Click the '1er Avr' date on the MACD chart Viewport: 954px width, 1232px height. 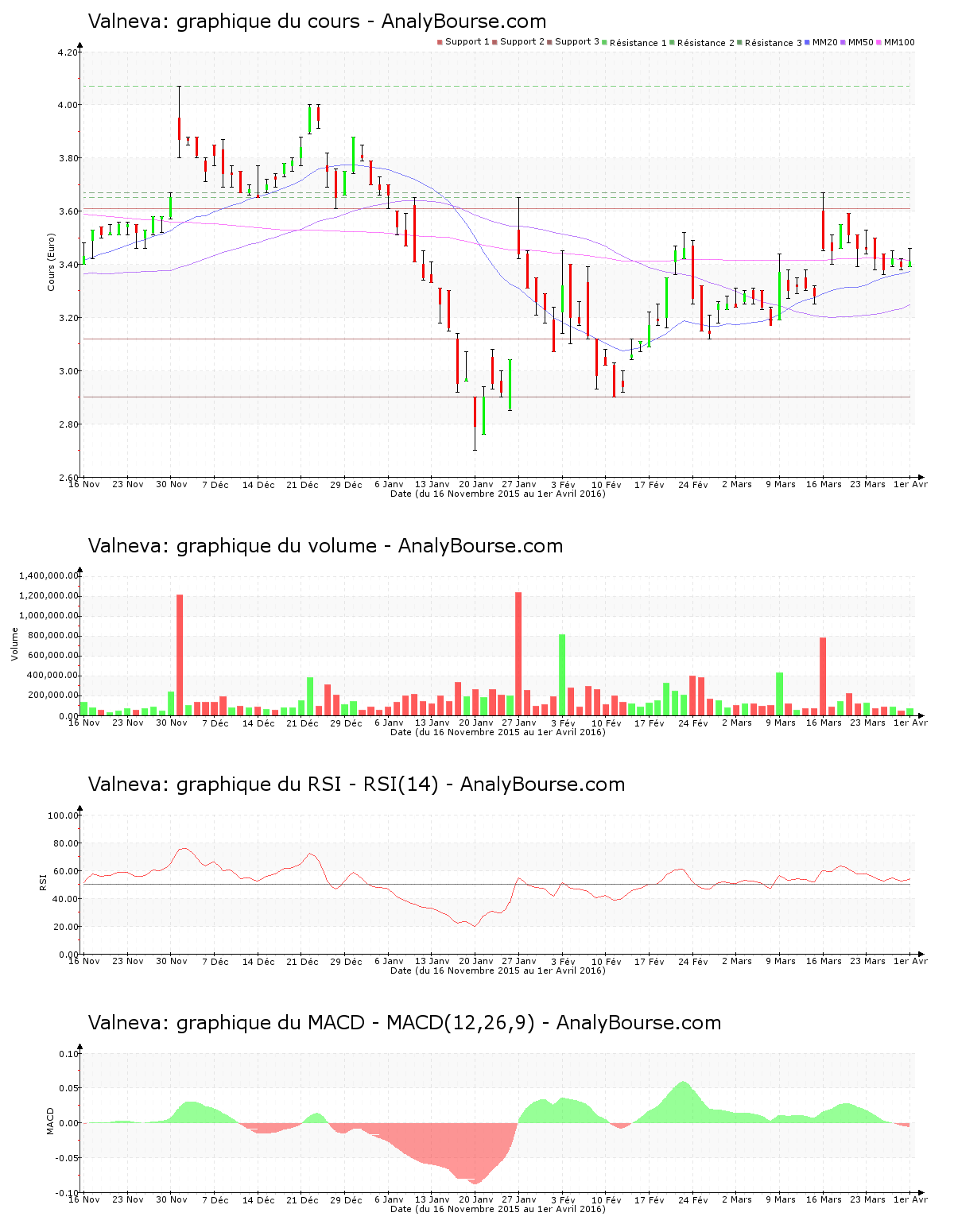point(910,1200)
